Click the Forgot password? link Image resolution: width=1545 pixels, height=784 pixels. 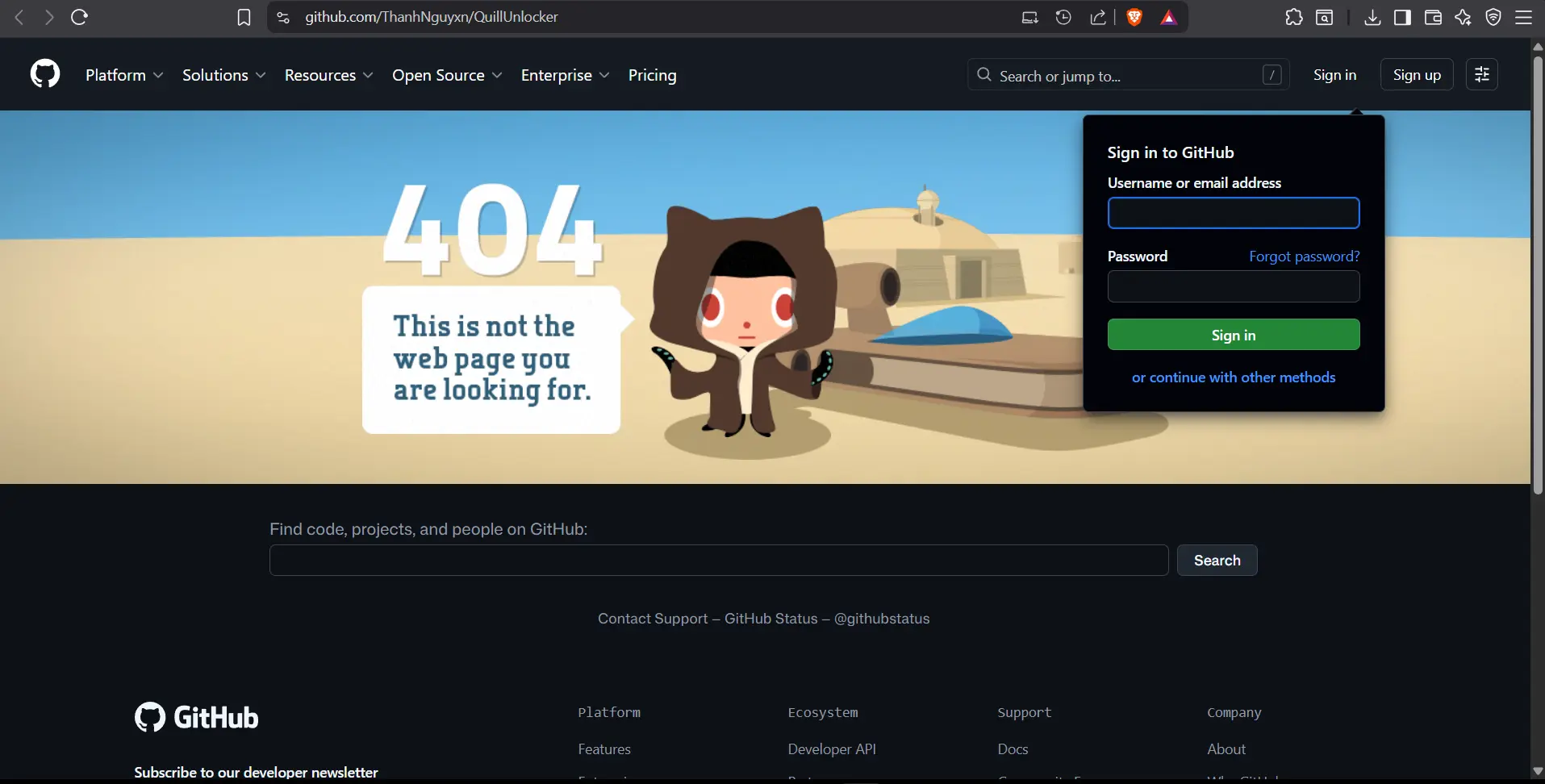[x=1304, y=256]
